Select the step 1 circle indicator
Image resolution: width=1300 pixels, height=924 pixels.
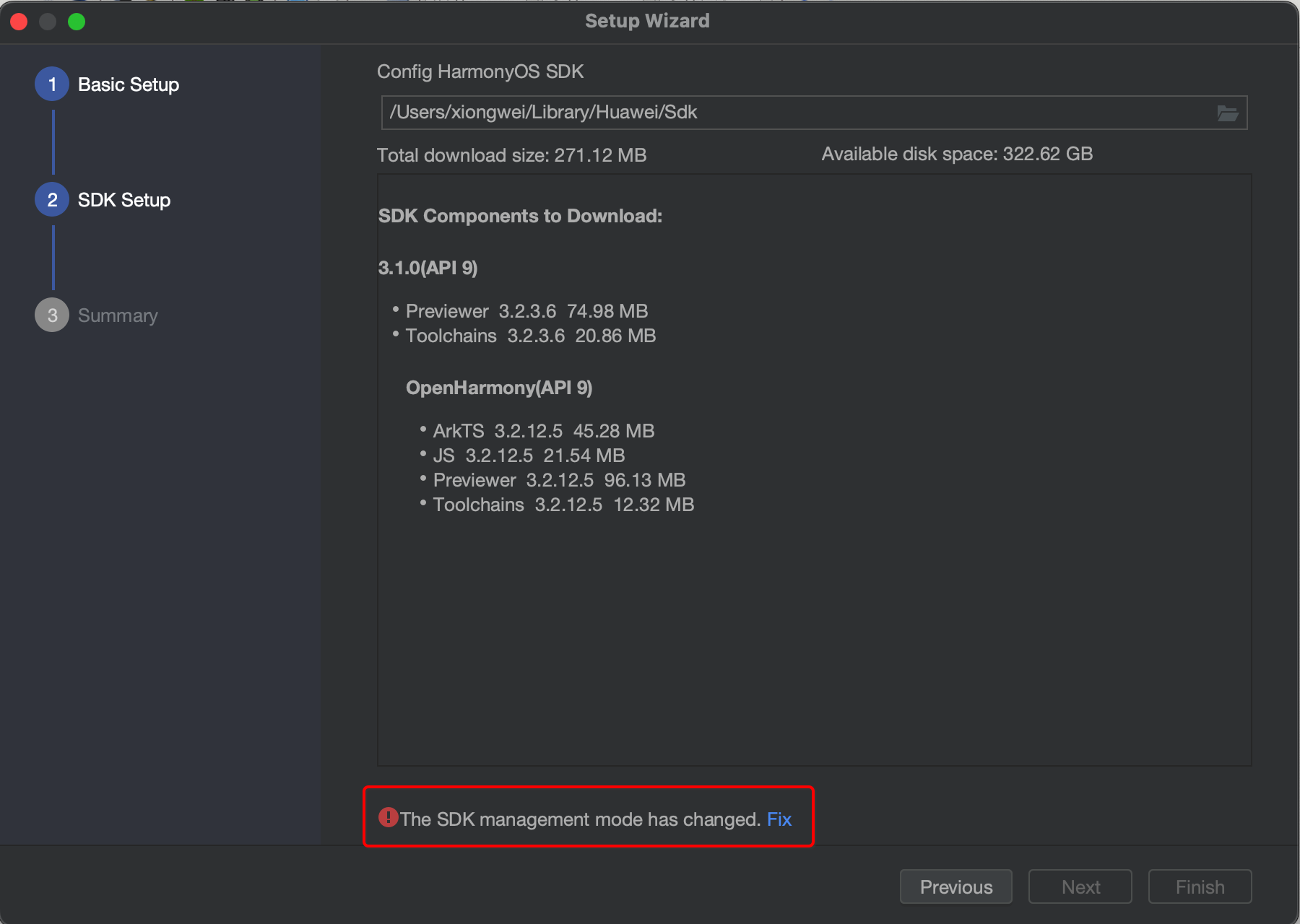click(x=52, y=84)
